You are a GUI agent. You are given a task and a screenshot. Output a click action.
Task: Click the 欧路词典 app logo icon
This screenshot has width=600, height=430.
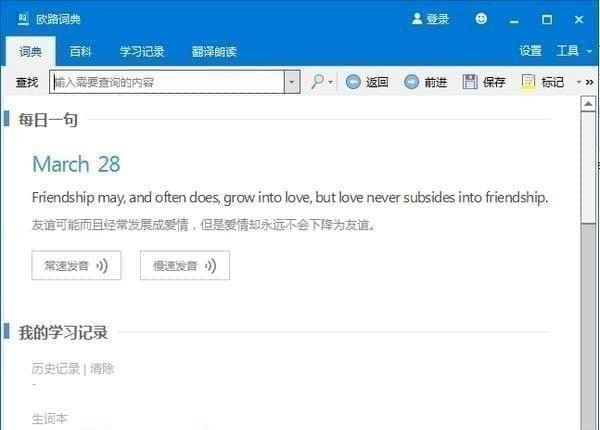(23, 19)
